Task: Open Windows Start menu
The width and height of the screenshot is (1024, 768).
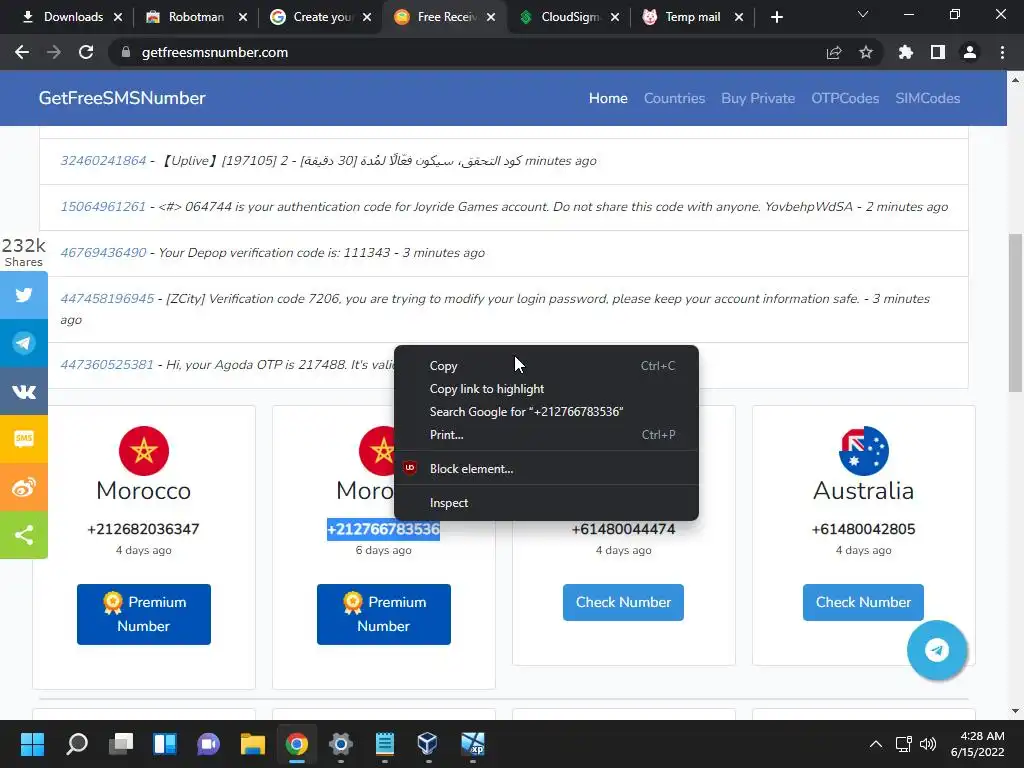Action: [x=32, y=744]
